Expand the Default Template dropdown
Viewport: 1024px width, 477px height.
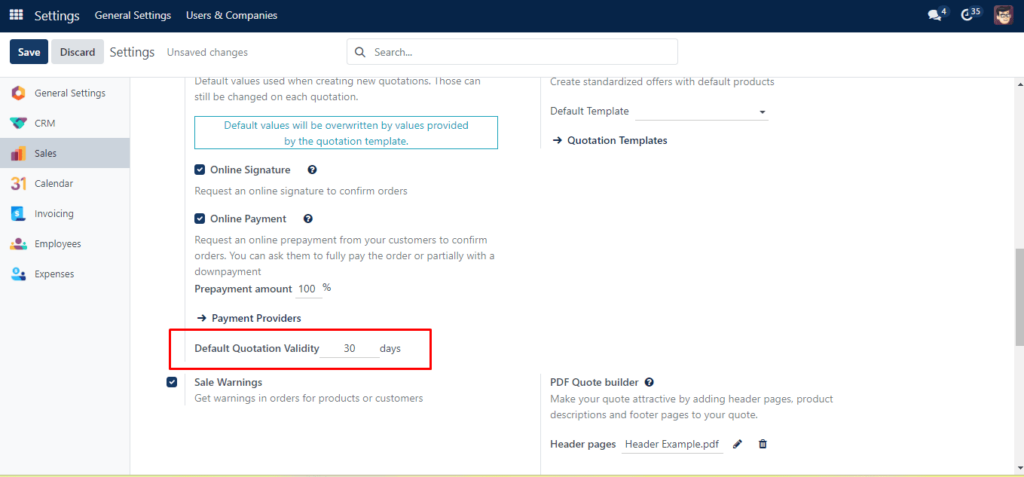tap(700, 111)
